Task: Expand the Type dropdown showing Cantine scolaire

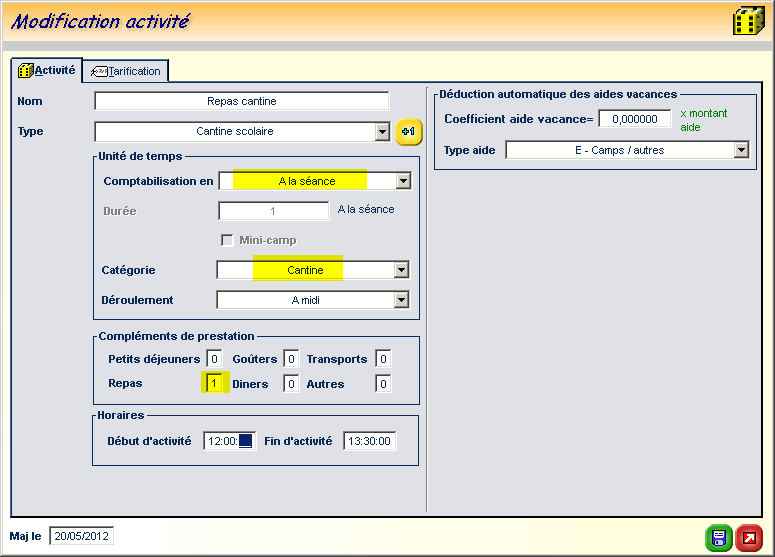Action: 381,132
